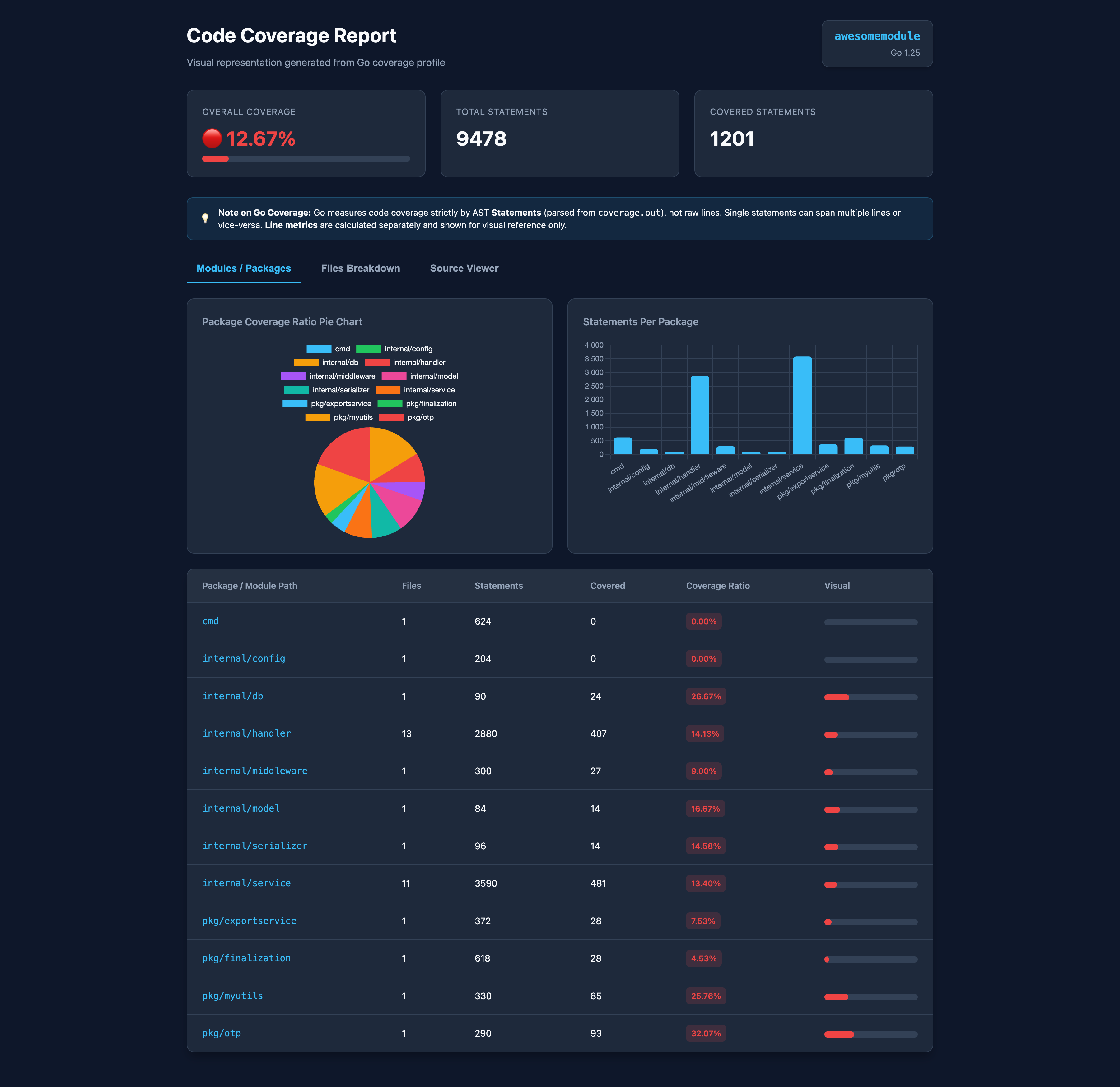
Task: Click the internal/handler bar in chart
Action: [x=700, y=415]
